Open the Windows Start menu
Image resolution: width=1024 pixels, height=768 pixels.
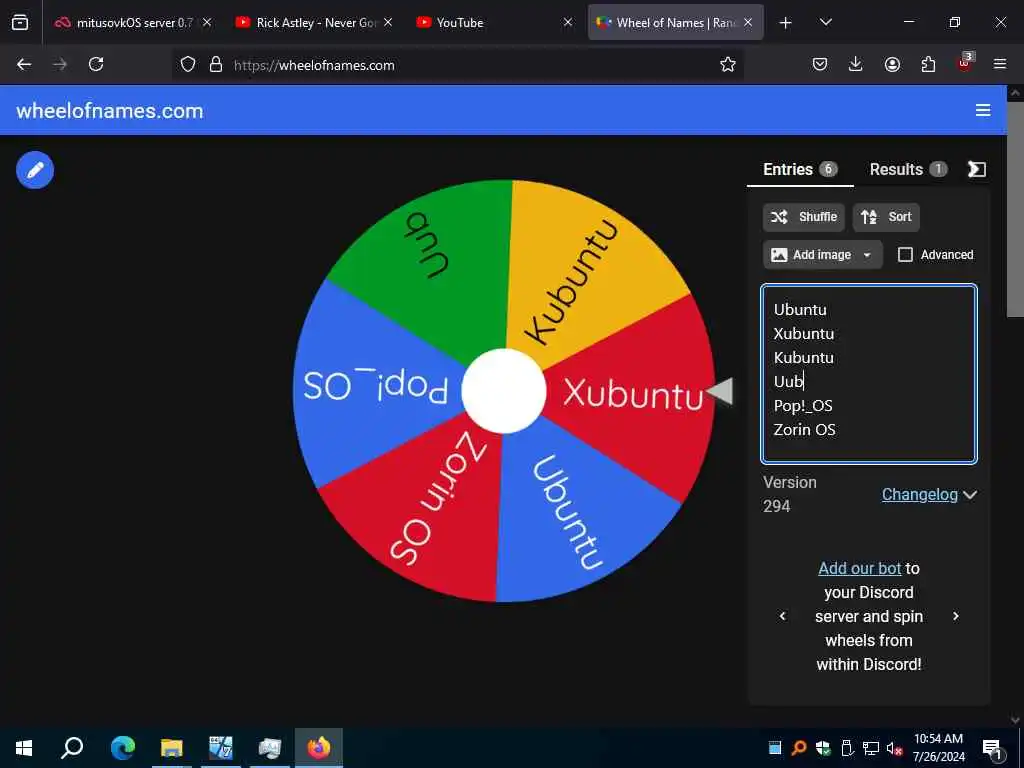24,747
